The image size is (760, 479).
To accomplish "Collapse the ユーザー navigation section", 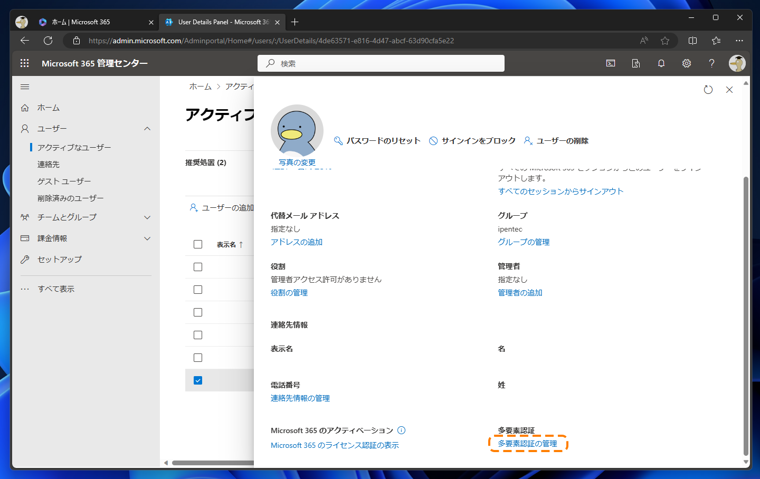I will pyautogui.click(x=147, y=129).
